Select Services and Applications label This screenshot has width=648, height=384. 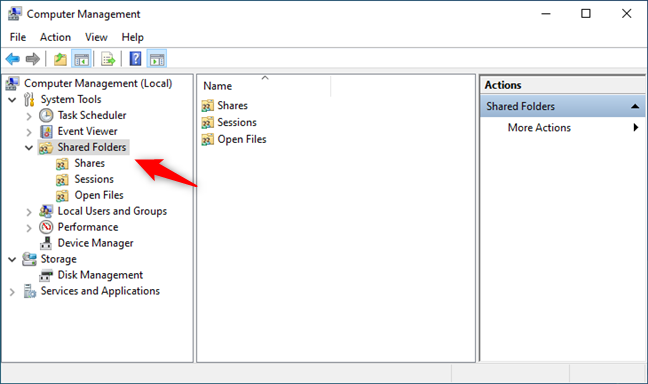(100, 291)
